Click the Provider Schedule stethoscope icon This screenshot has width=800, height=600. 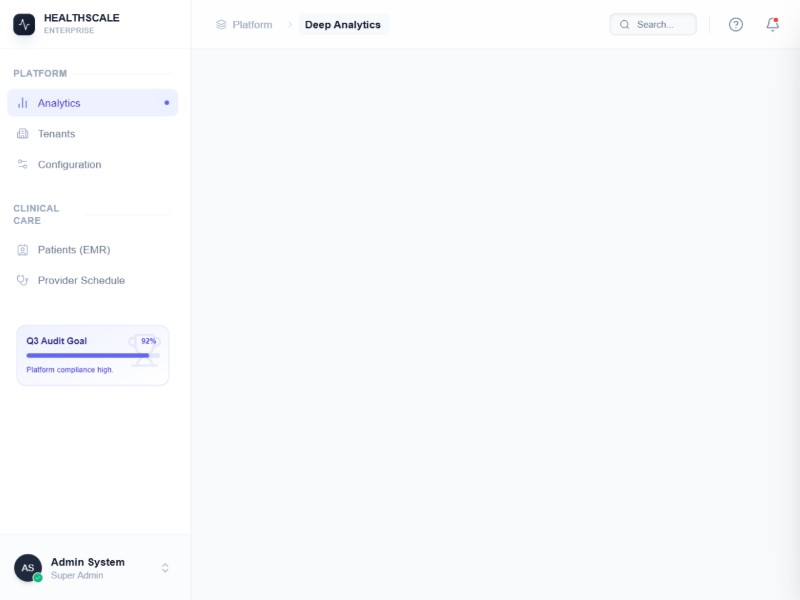tap(23, 281)
